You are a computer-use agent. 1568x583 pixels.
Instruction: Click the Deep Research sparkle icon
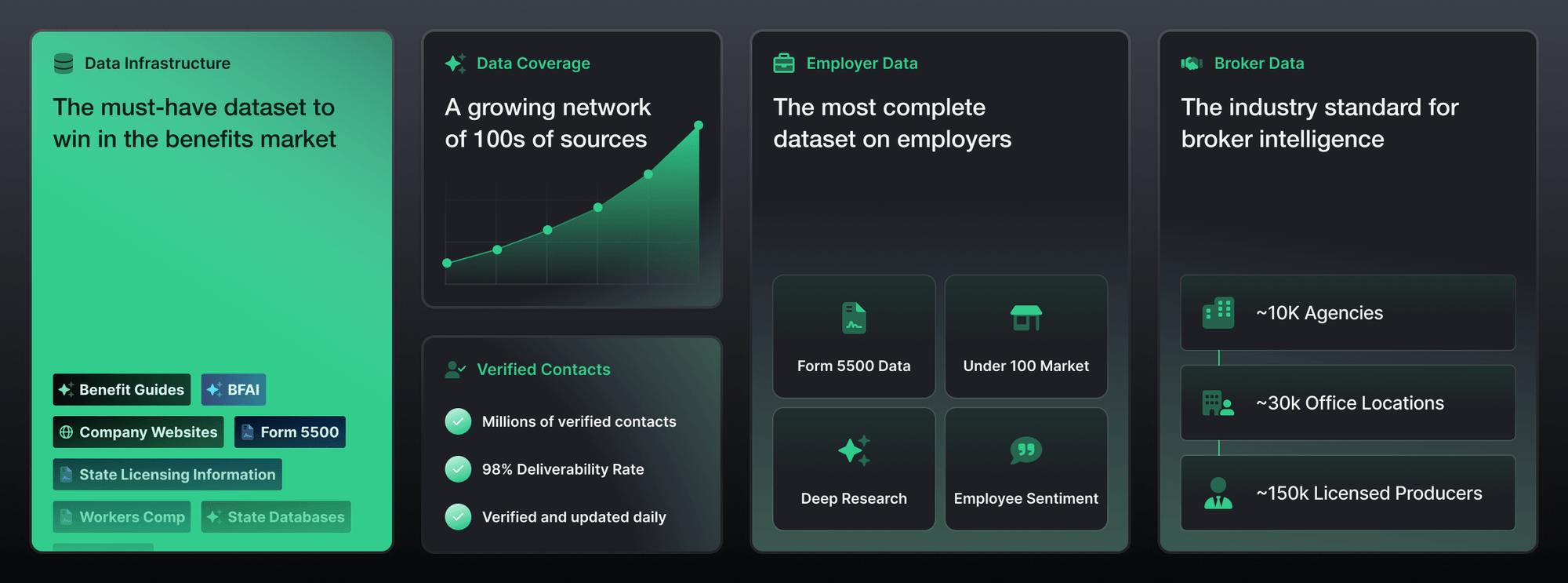point(854,450)
